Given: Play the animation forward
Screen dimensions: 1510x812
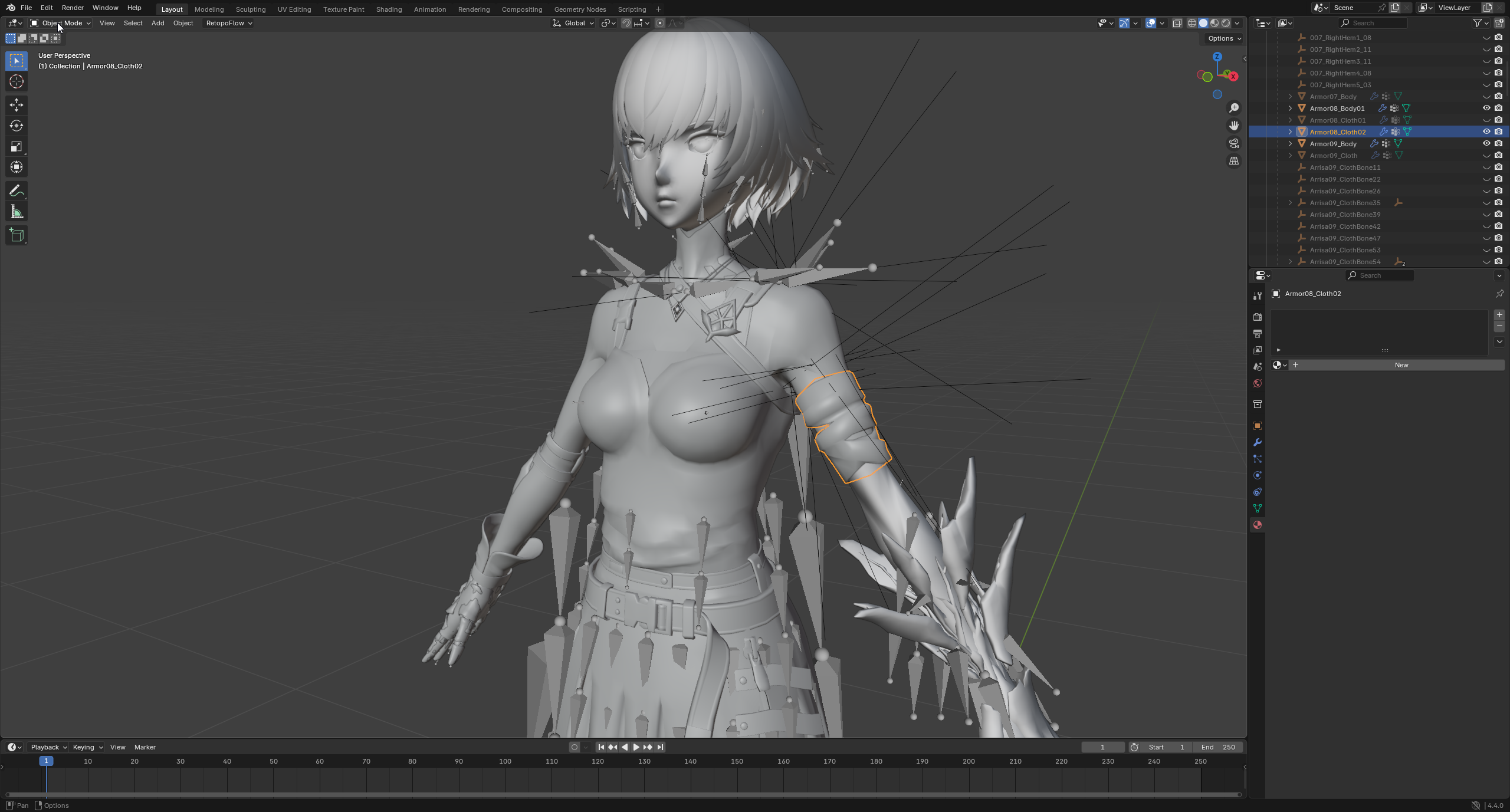Looking at the screenshot, I should click(636, 747).
